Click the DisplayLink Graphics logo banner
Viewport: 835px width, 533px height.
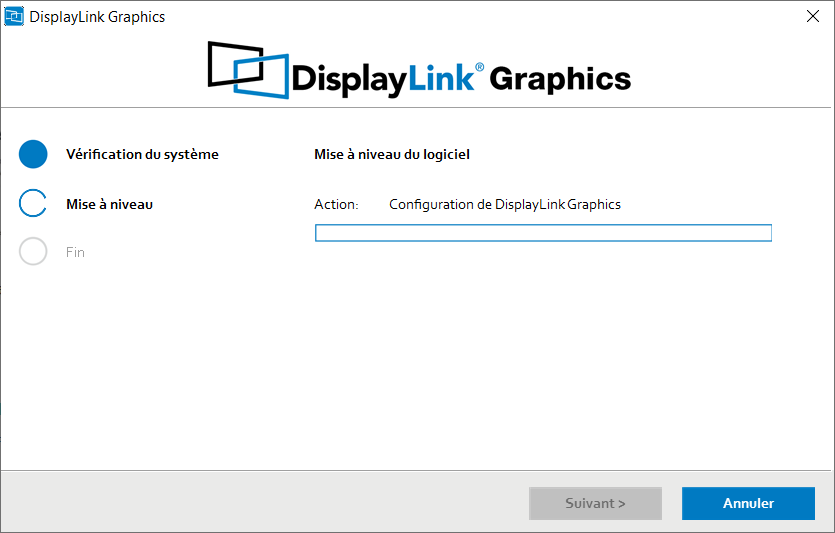click(419, 70)
